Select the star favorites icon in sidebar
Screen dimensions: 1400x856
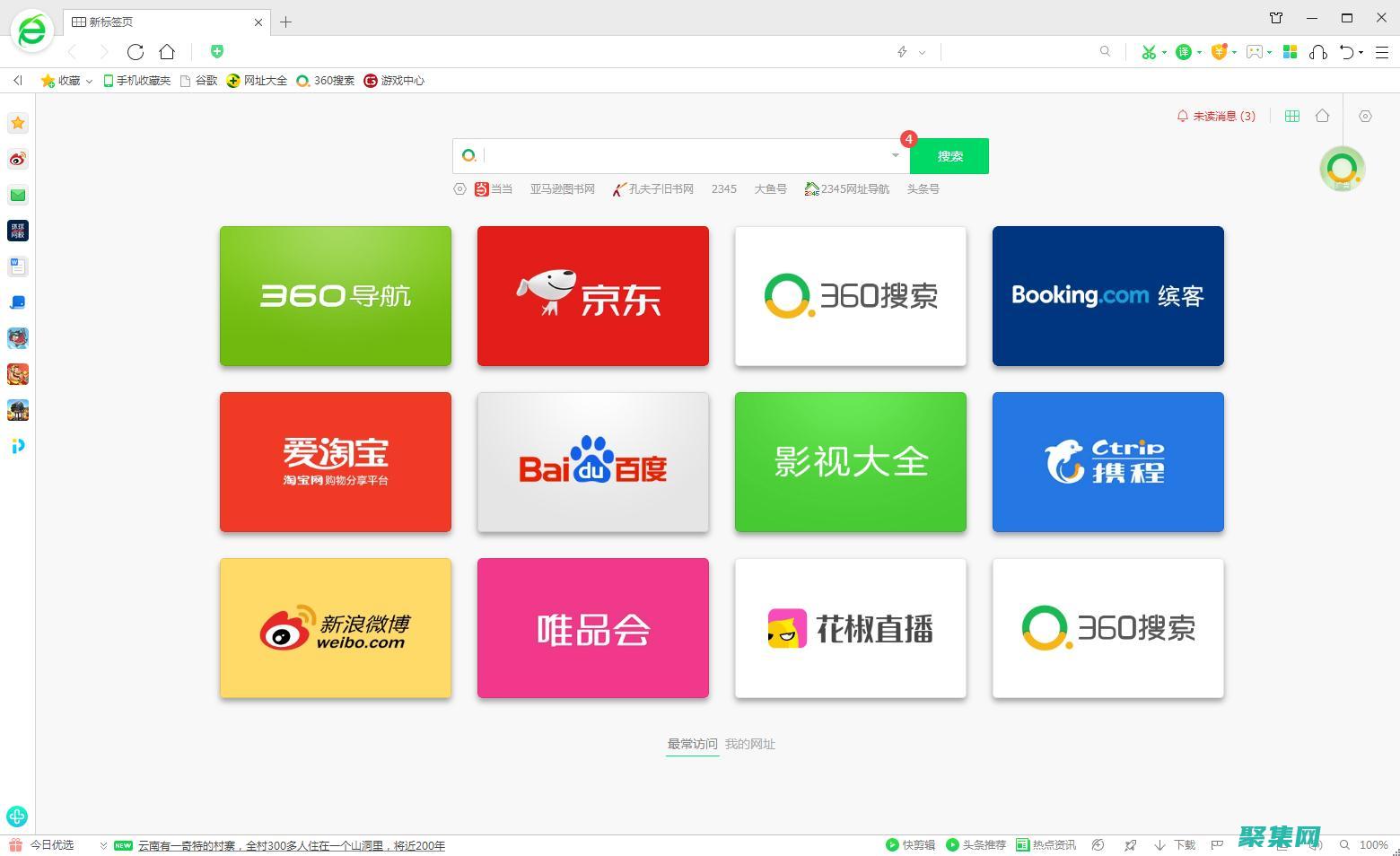click(17, 123)
